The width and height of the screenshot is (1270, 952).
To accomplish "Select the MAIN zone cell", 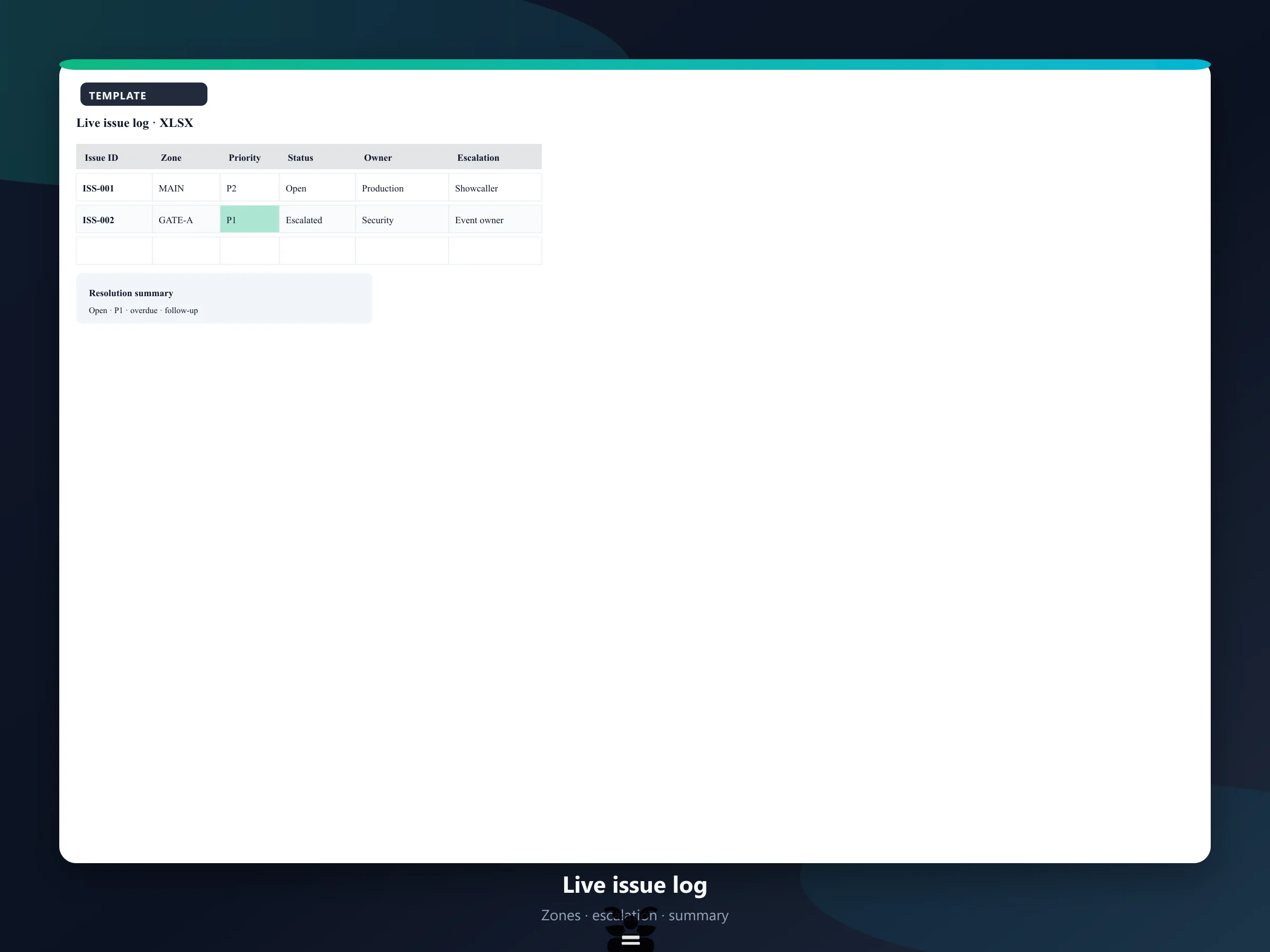I will click(x=186, y=188).
